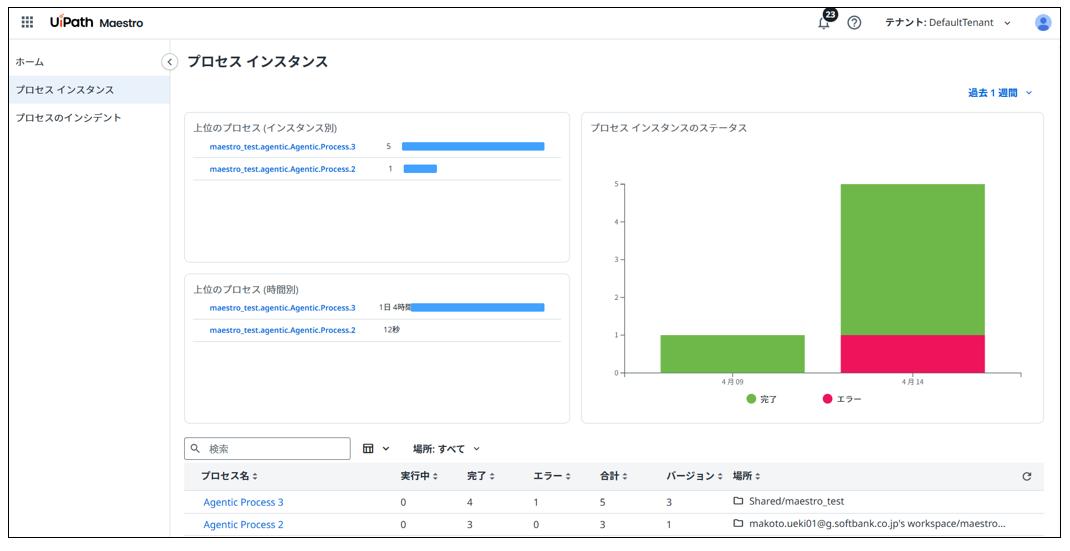Go to ホーム in the sidebar
This screenshot has width=1070, height=551.
[30, 62]
